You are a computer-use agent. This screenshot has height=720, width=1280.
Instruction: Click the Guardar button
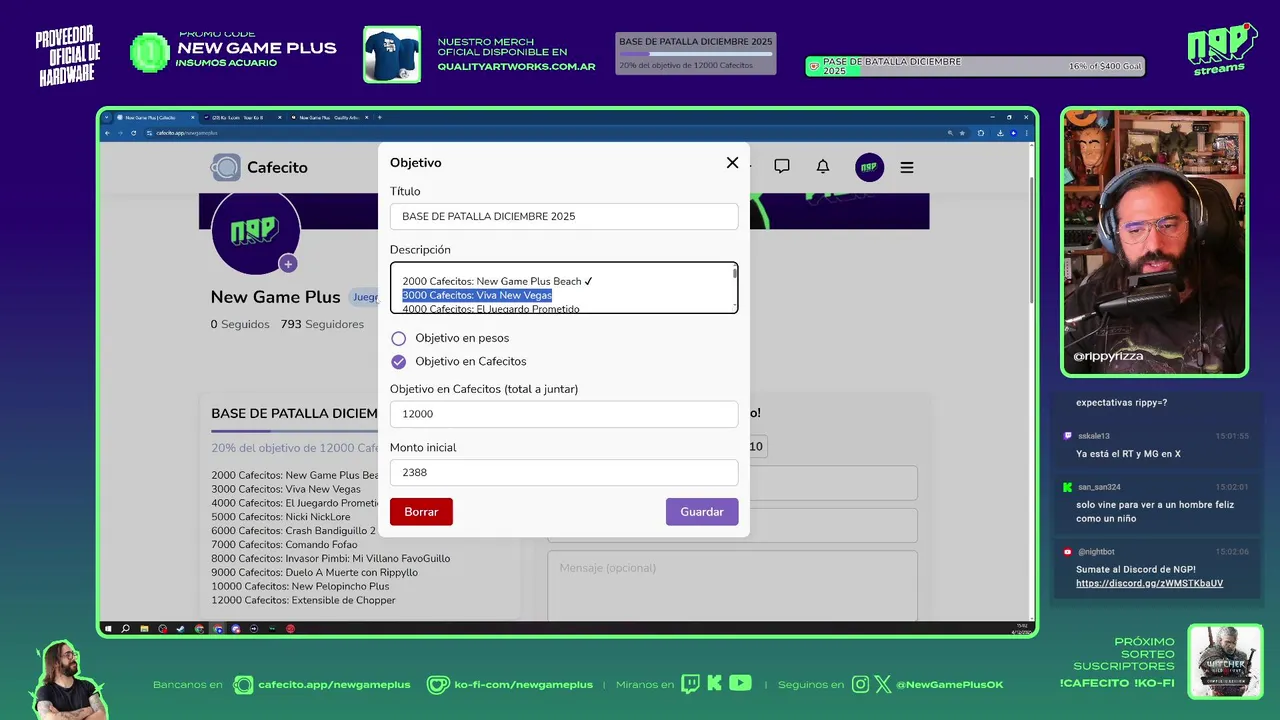(702, 512)
